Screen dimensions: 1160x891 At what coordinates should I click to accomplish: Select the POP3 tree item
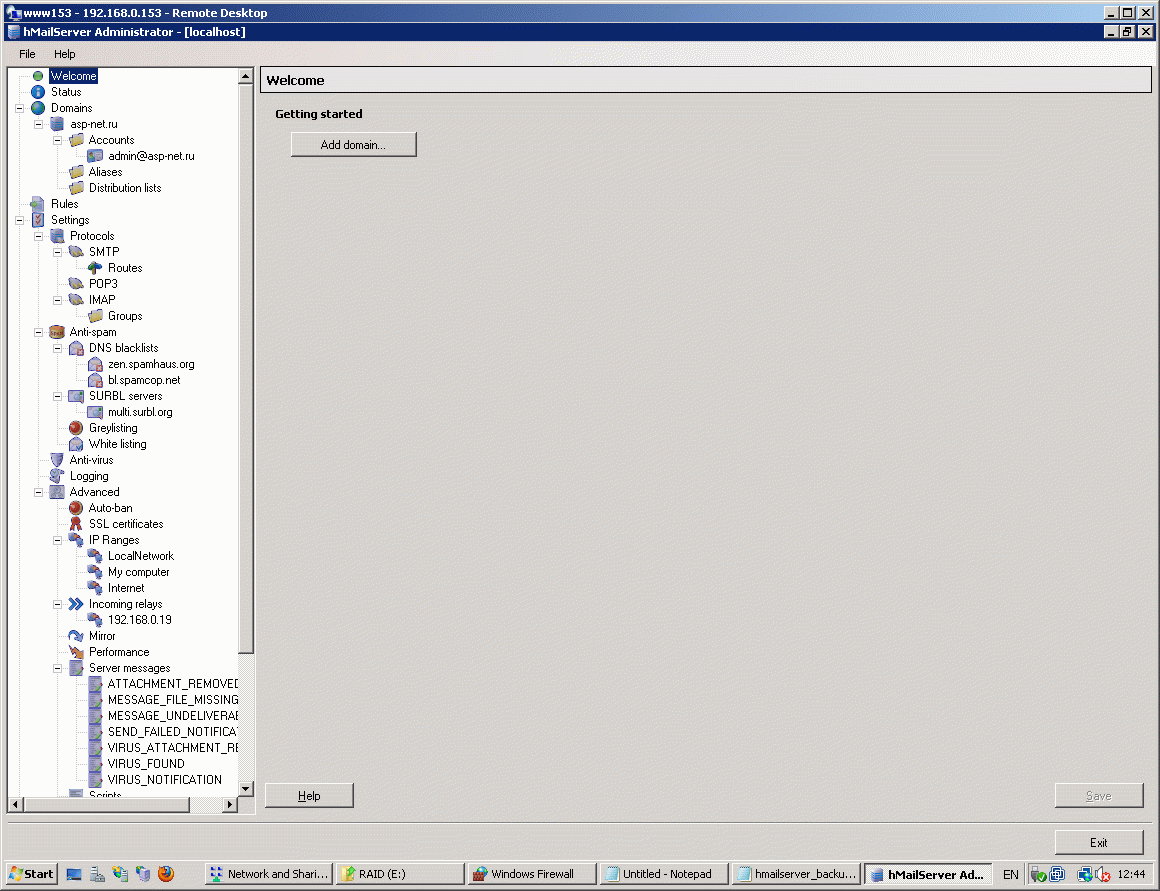[x=103, y=284]
